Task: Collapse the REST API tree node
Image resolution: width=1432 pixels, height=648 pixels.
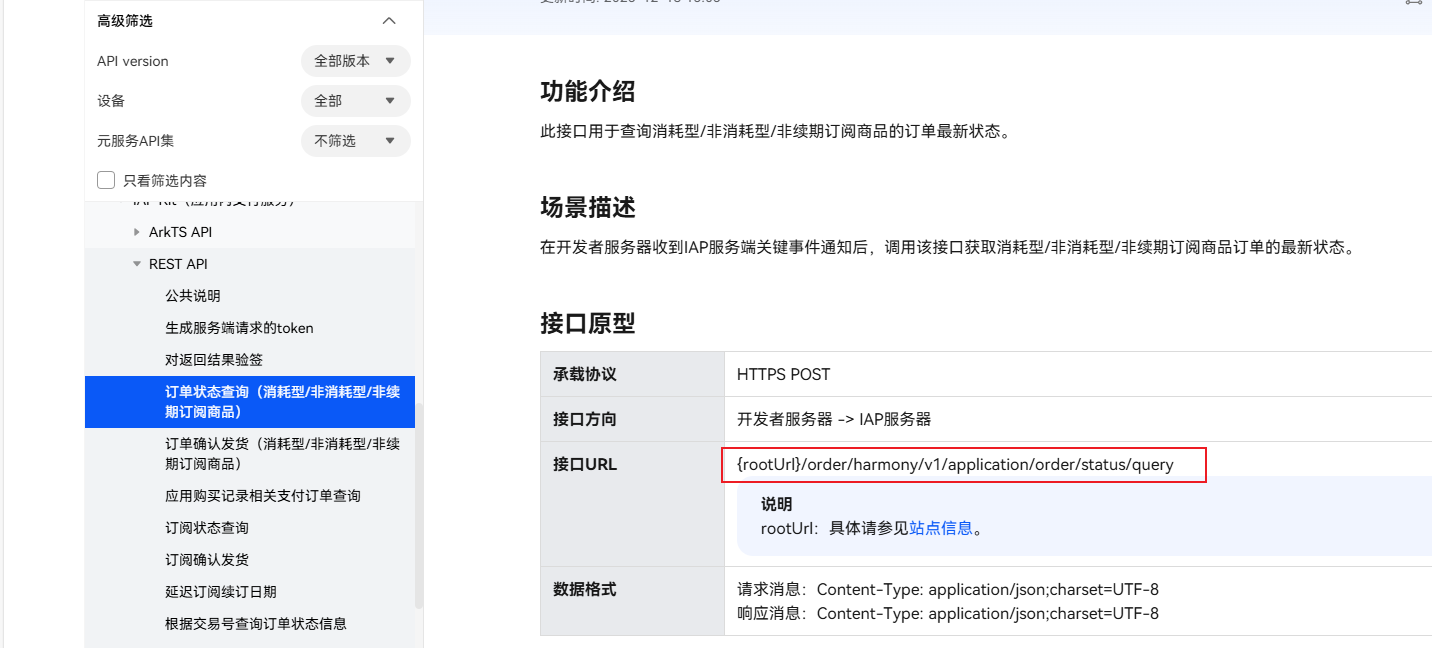Action: pos(137,264)
